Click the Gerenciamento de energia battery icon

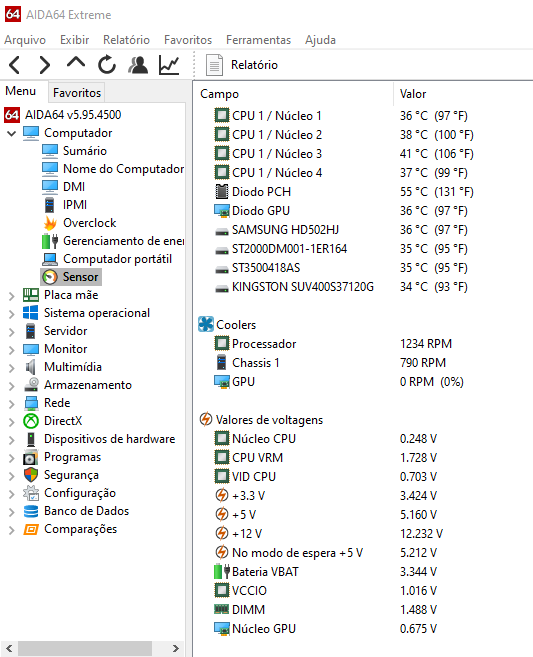click(x=50, y=241)
